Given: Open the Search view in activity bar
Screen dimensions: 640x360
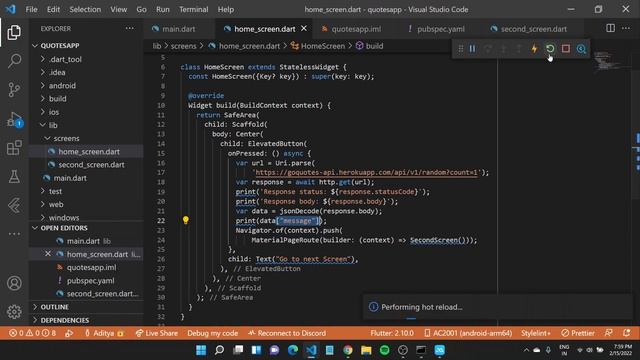Looking at the screenshot, I should (14, 61).
